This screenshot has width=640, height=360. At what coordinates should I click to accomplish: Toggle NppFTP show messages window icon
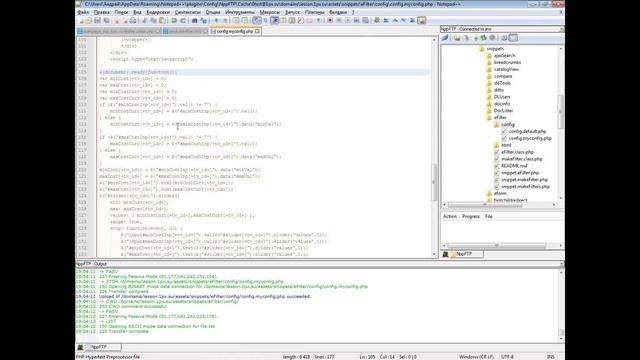[513, 38]
